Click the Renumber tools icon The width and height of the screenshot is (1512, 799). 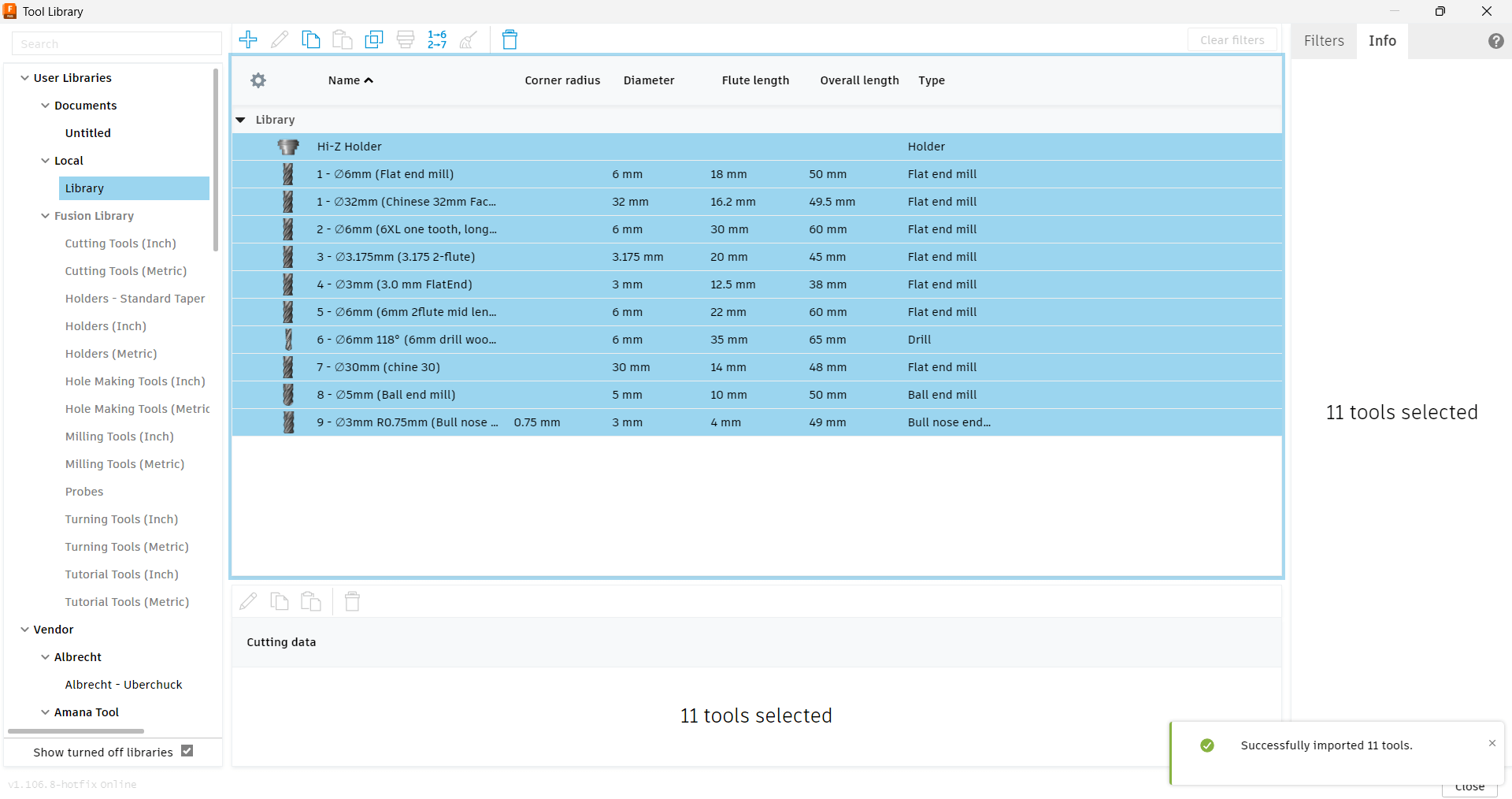(x=437, y=39)
